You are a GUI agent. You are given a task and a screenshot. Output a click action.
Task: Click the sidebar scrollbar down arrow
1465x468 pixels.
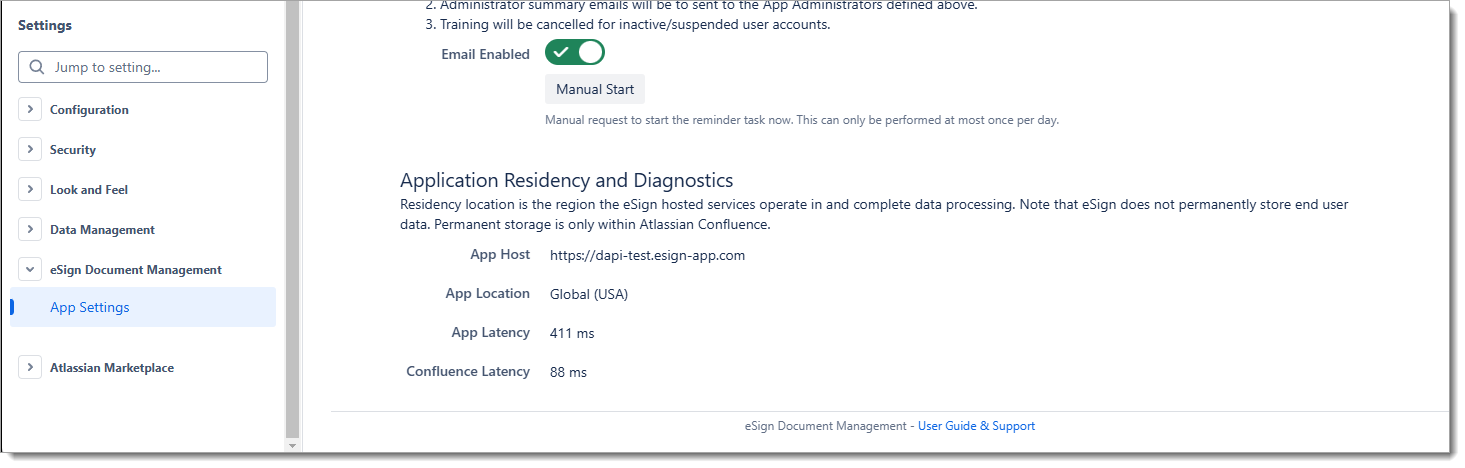click(292, 445)
